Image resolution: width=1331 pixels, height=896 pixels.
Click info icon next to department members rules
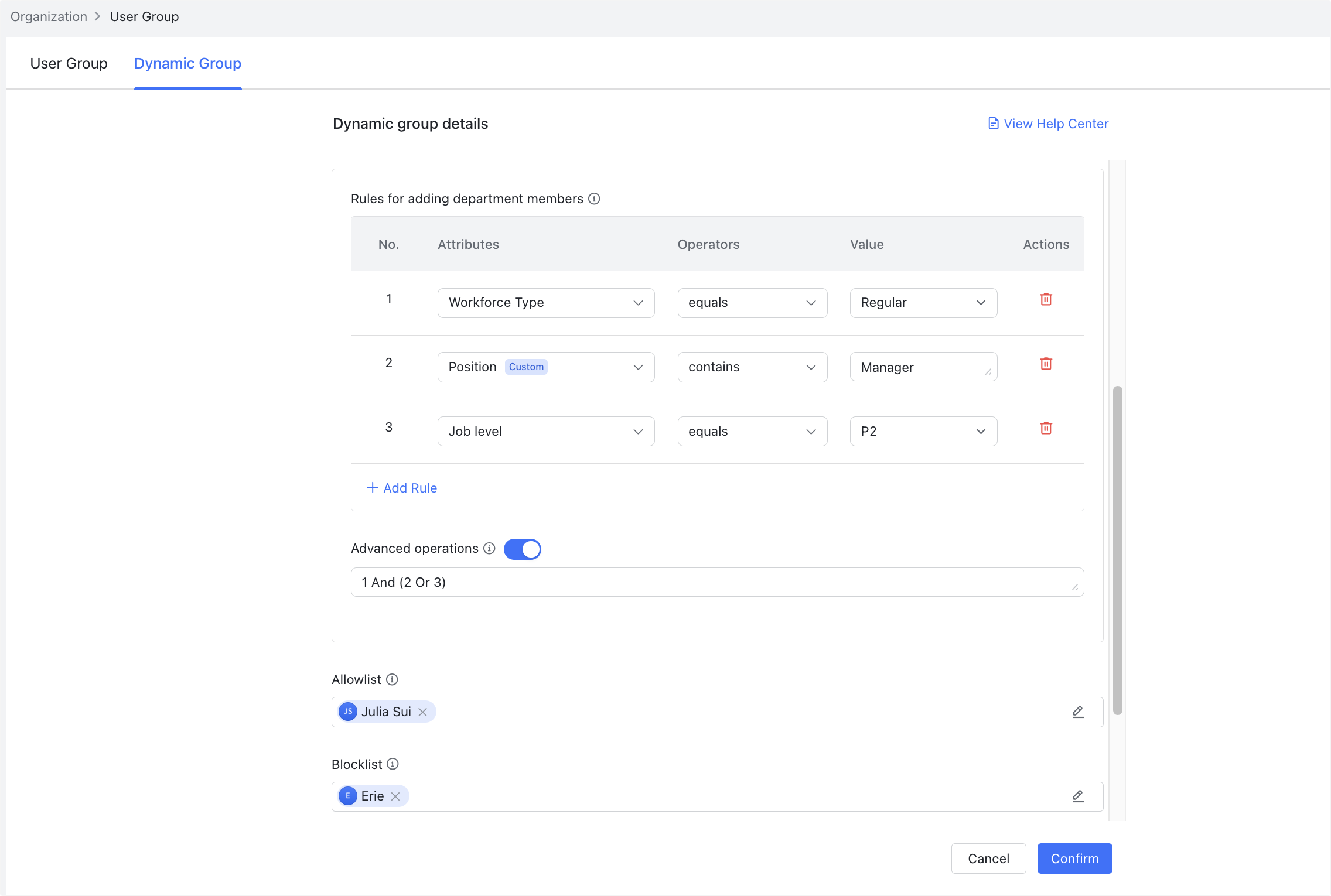click(x=594, y=199)
